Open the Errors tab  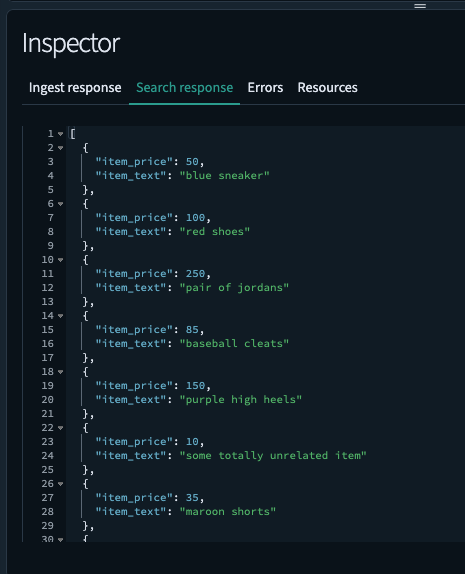pyautogui.click(x=265, y=88)
